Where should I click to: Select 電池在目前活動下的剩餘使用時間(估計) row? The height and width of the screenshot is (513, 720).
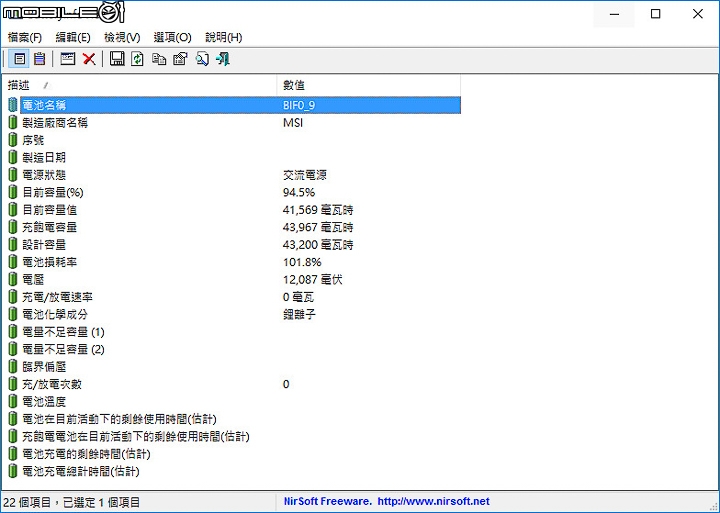(x=234, y=419)
